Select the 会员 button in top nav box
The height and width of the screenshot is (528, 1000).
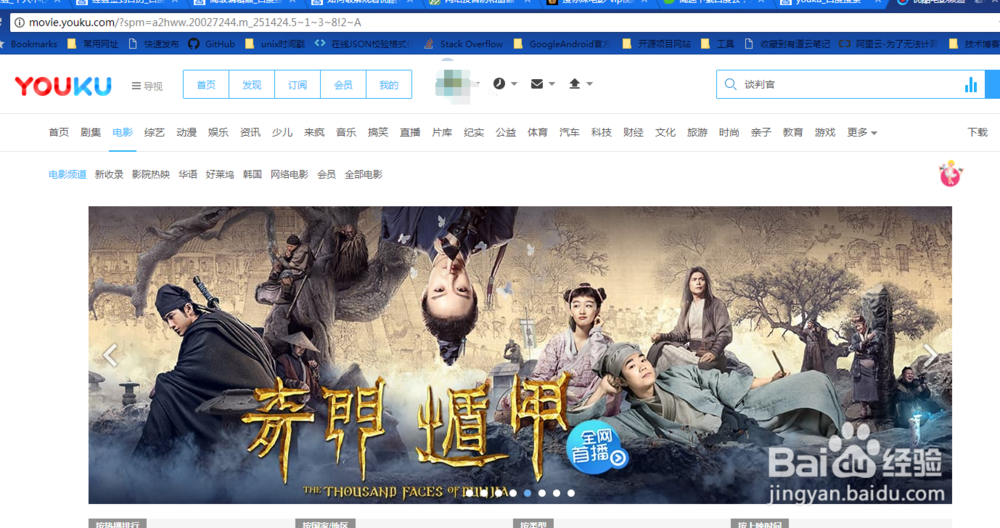tap(343, 85)
